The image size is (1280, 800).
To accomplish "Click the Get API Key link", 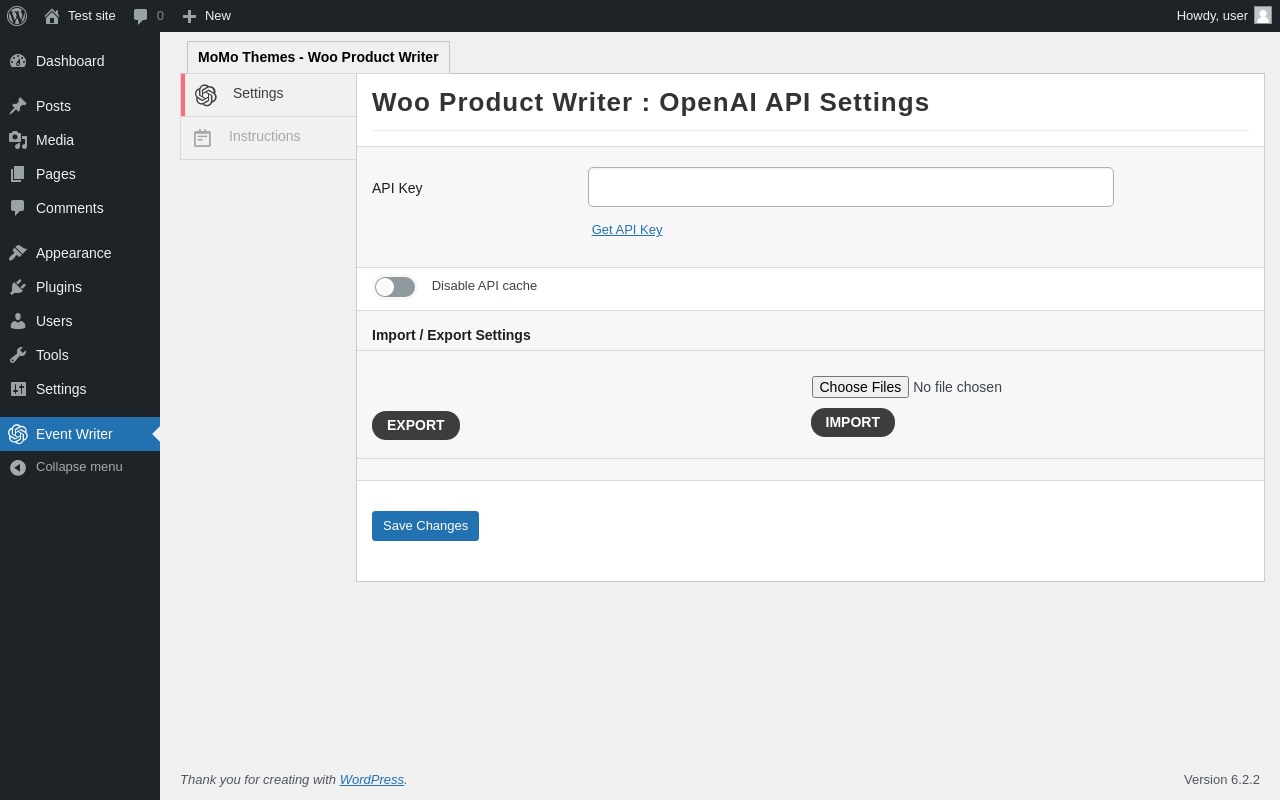I will coord(627,229).
